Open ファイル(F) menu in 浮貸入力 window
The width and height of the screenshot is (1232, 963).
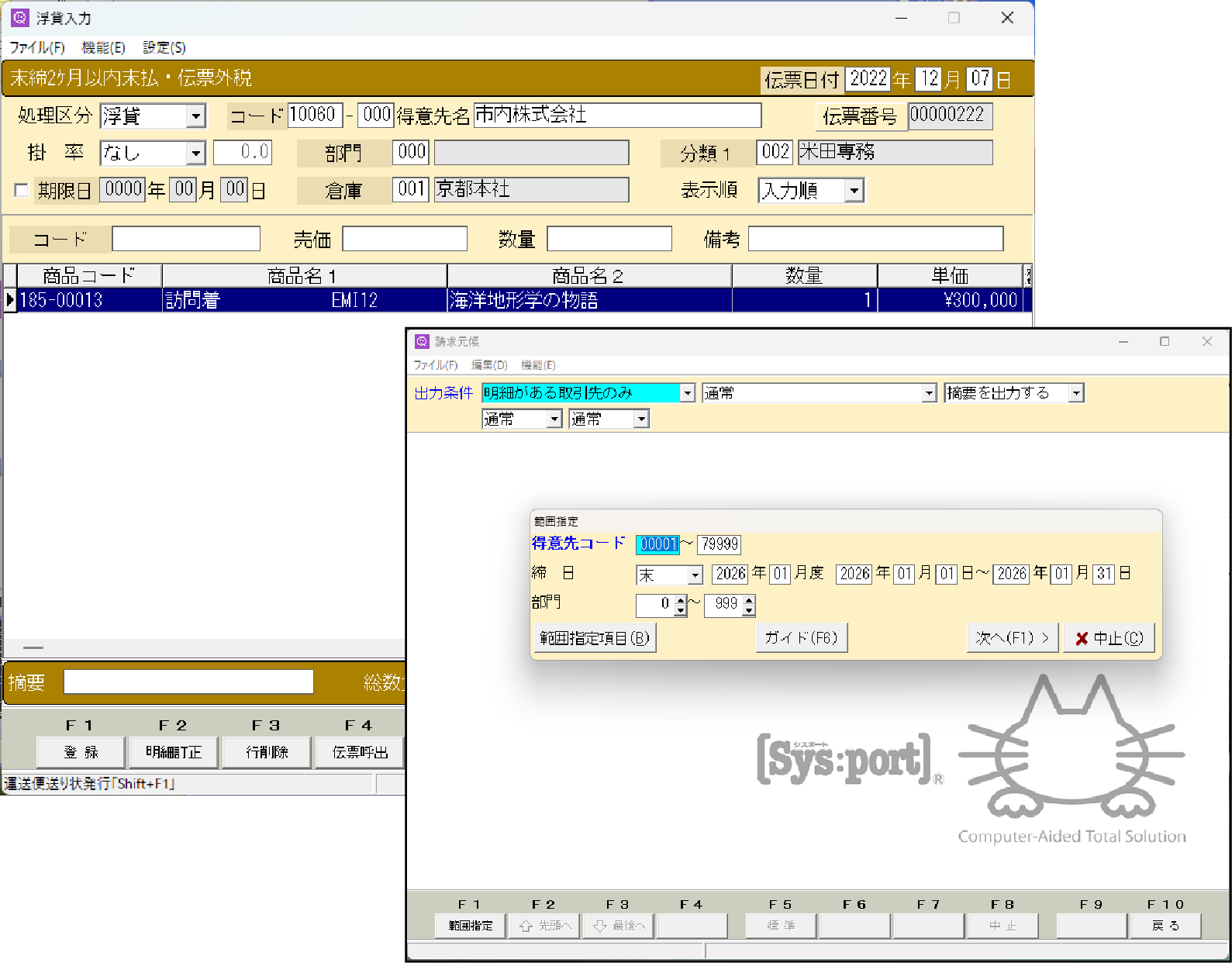[x=37, y=47]
